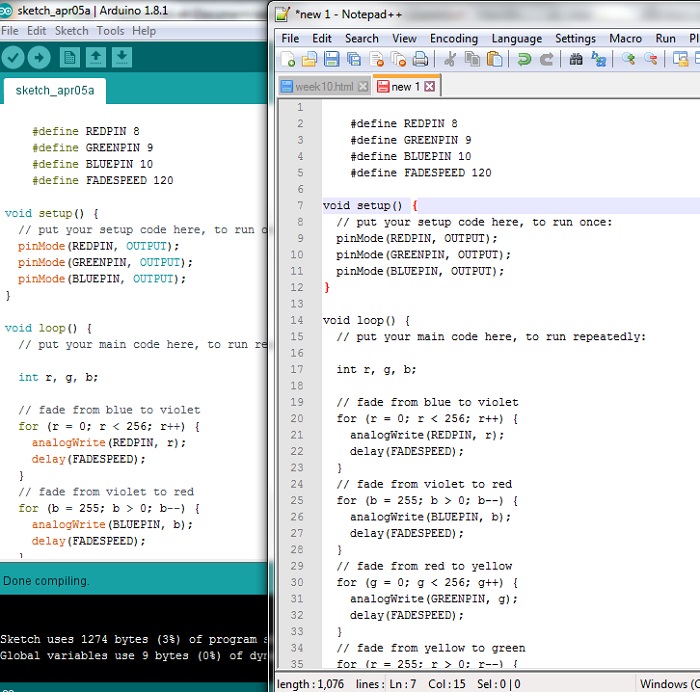Open the Arduino Edit menu
The image size is (700, 692).
click(x=37, y=31)
